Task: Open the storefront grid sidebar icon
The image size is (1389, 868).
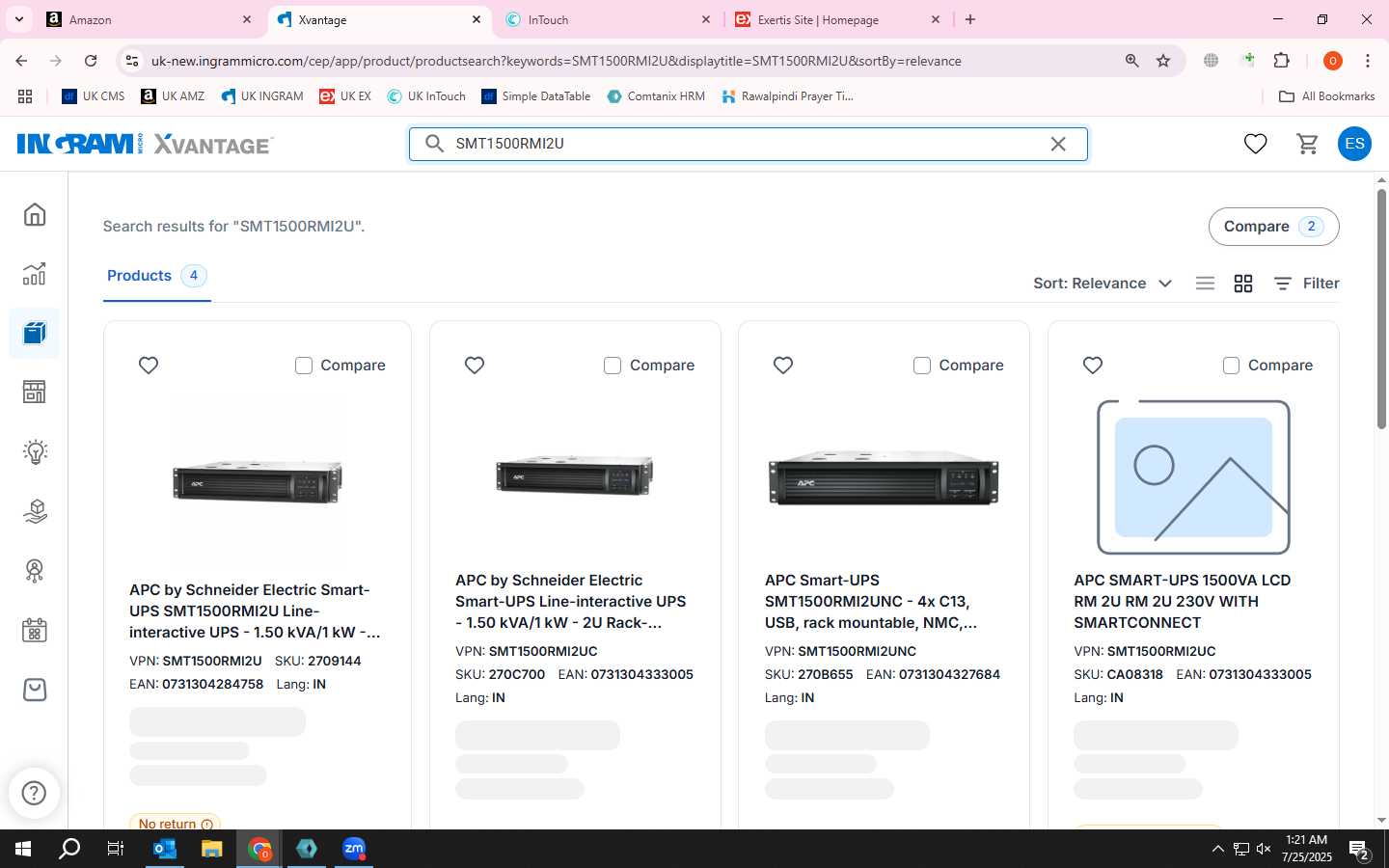Action: coord(35,393)
